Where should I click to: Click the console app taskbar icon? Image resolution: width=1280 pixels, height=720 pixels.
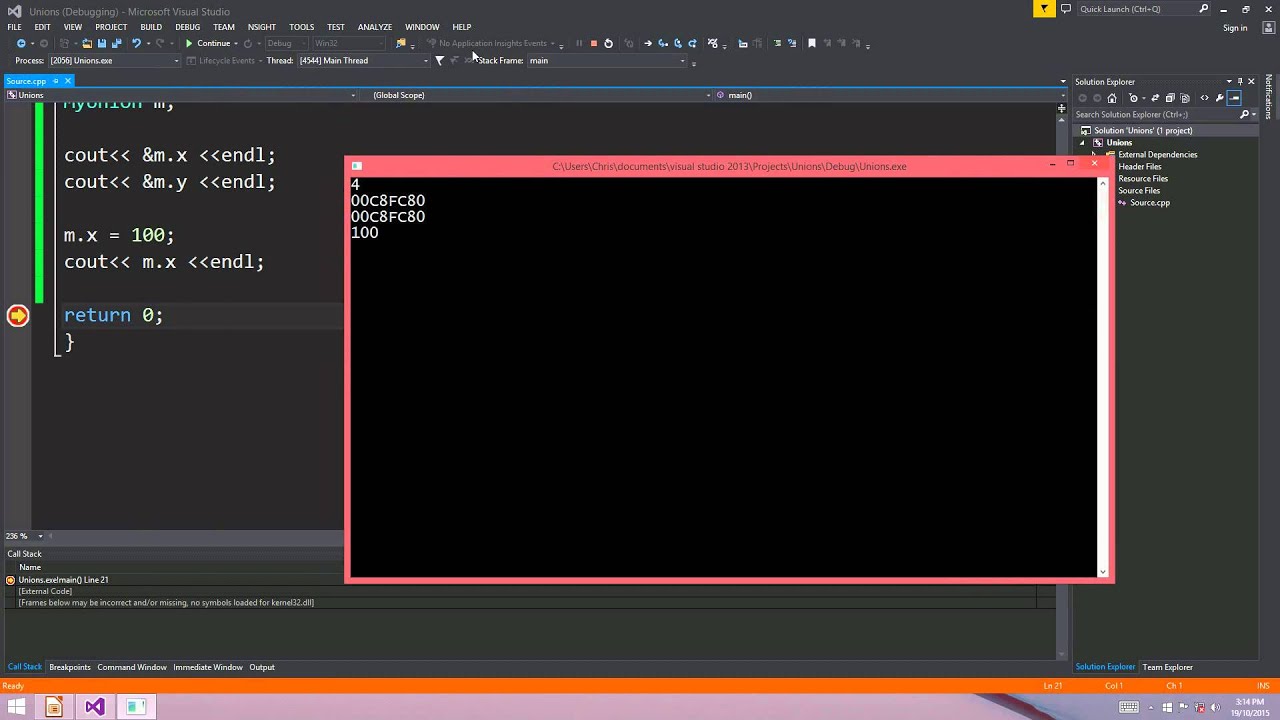tap(135, 707)
